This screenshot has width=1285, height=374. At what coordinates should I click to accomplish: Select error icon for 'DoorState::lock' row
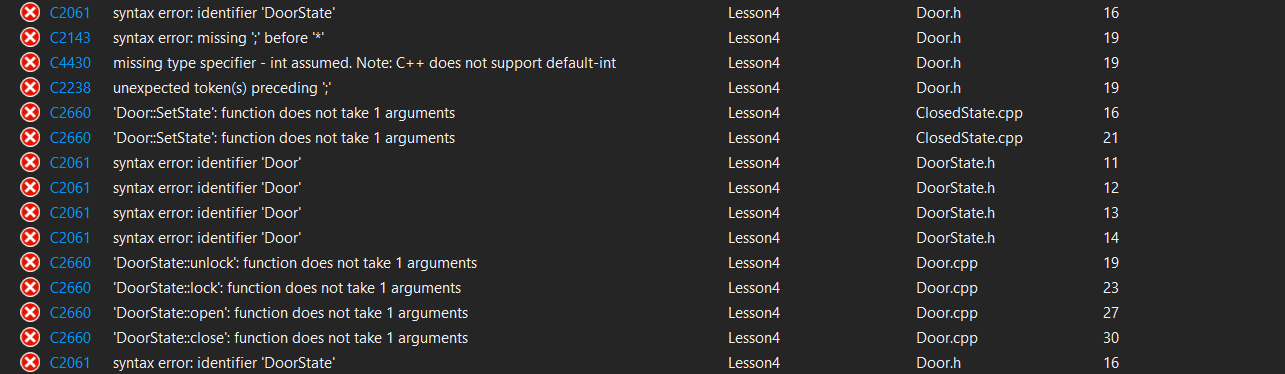30,288
